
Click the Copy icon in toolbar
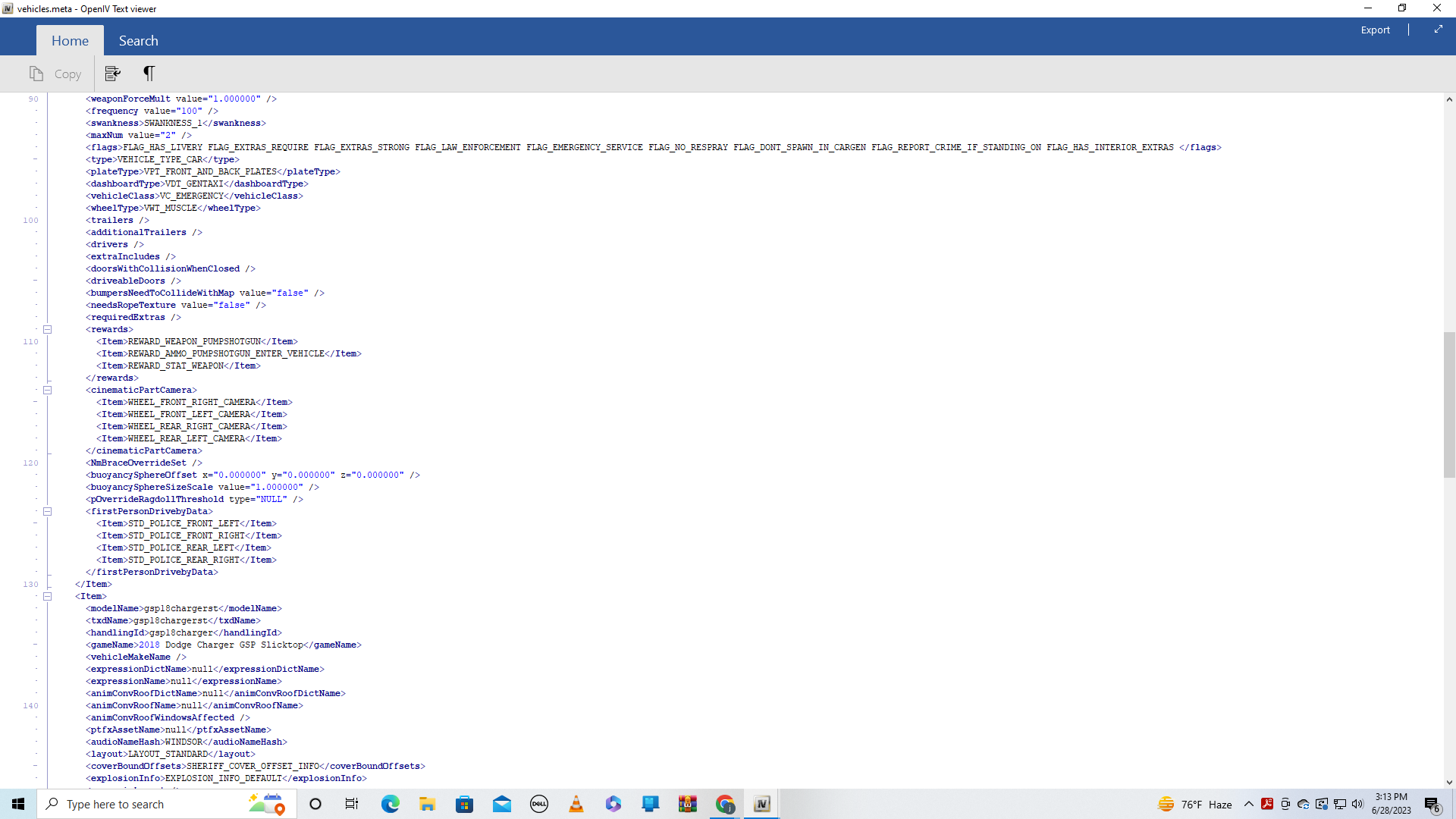55,74
